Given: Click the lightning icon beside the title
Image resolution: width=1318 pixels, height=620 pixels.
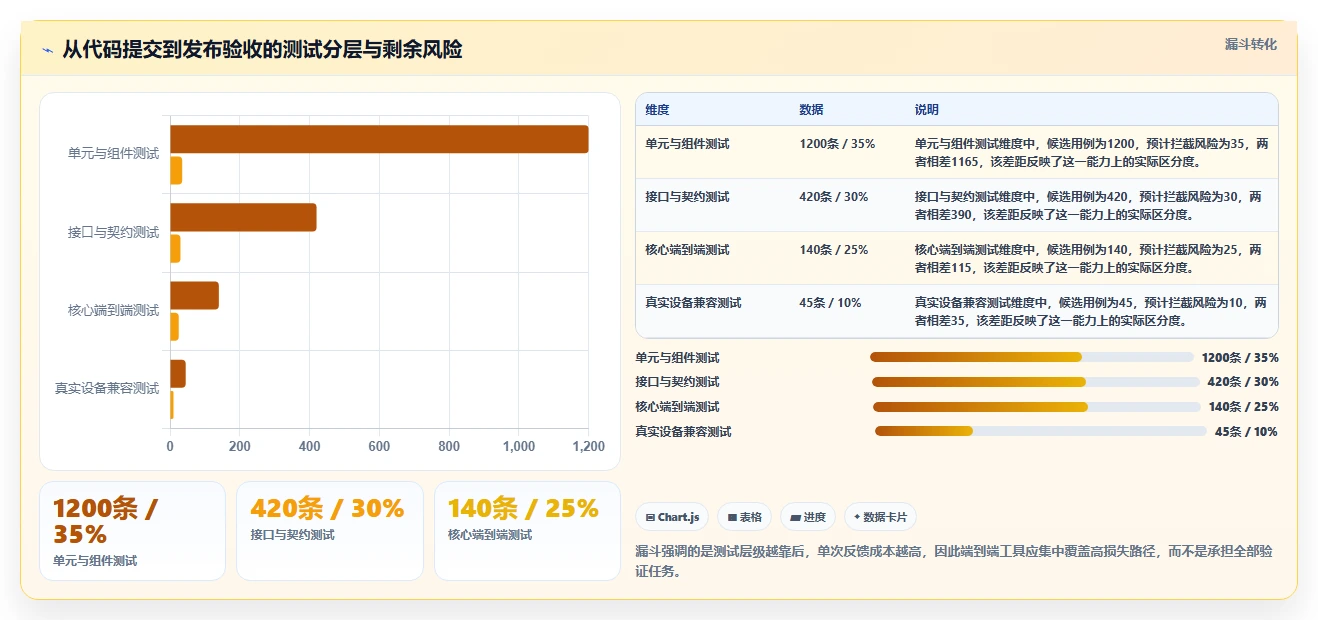Looking at the screenshot, I should coord(47,50).
